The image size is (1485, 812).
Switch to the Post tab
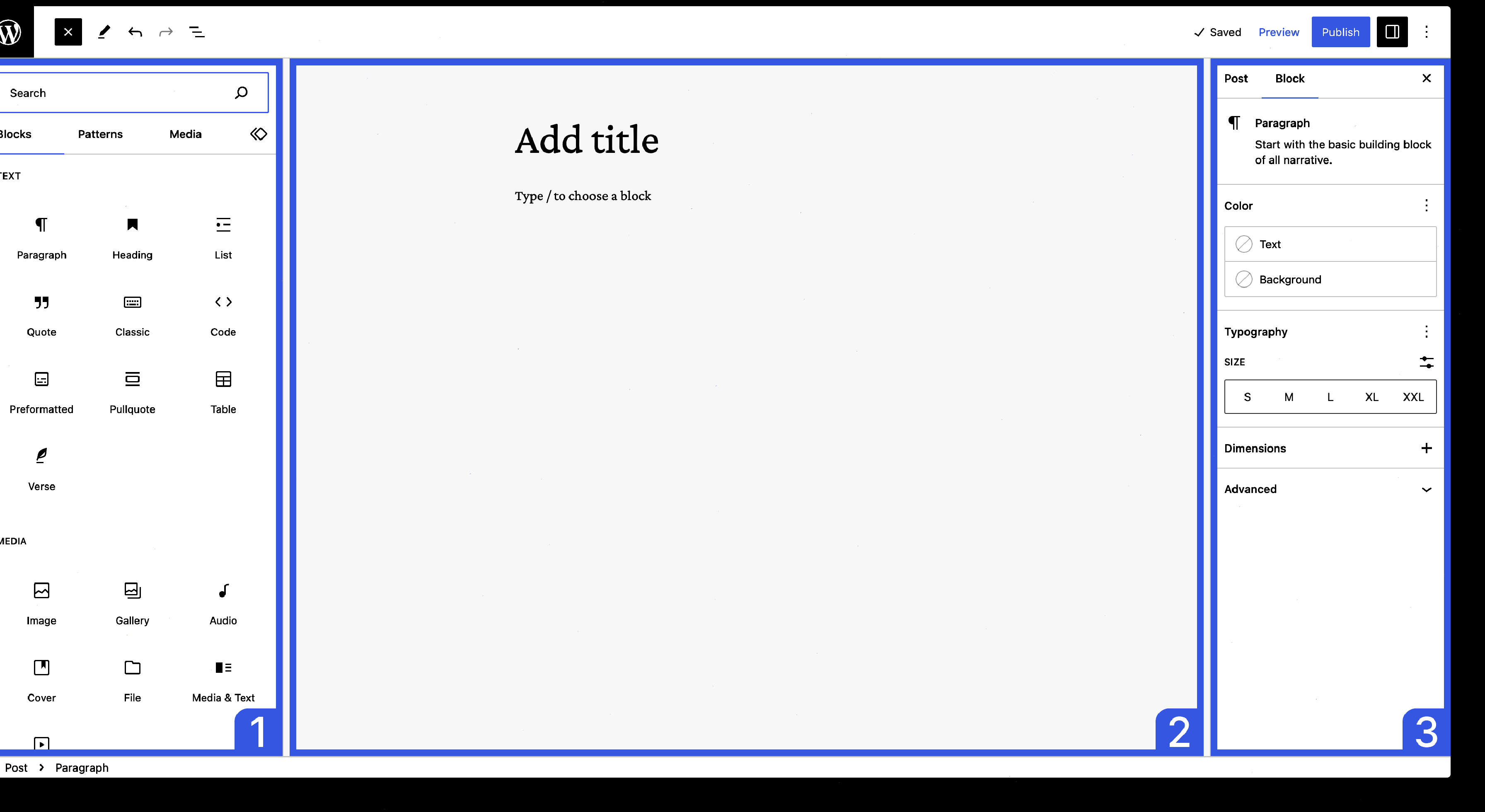pyautogui.click(x=1236, y=78)
